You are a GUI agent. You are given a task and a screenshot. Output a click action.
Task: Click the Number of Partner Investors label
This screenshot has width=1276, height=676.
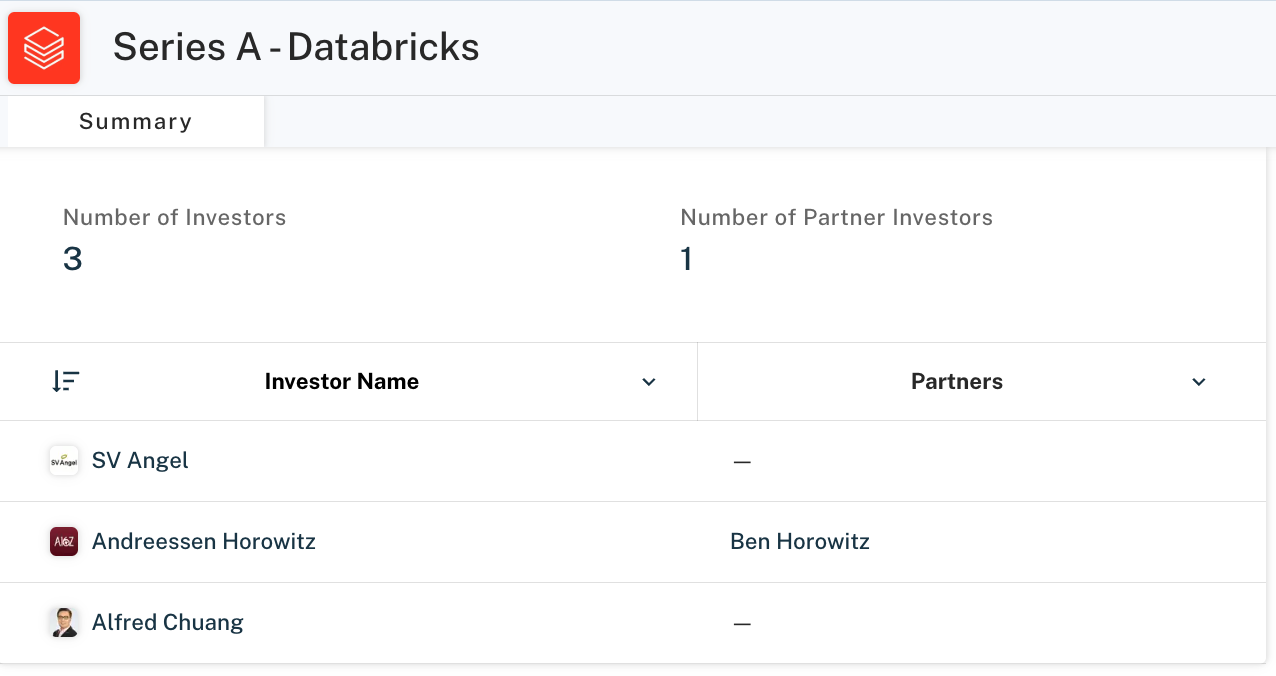(x=837, y=218)
